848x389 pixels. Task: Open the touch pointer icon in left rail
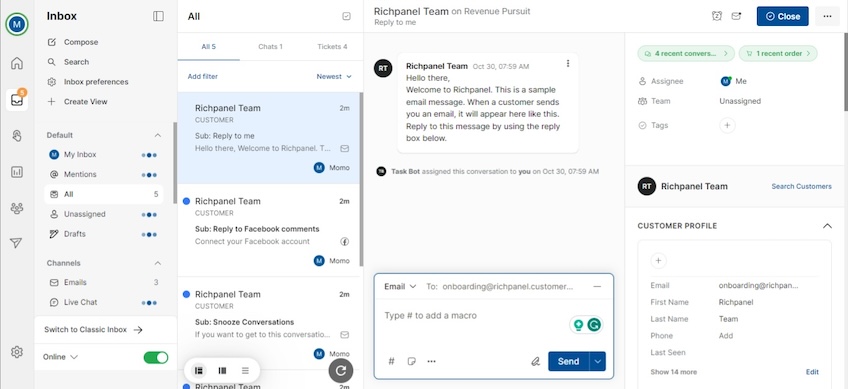coord(17,136)
